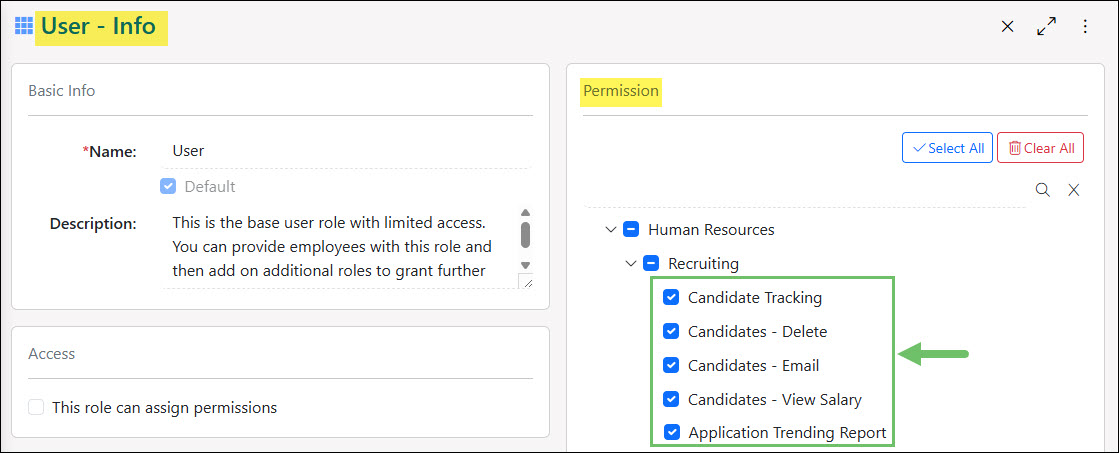Enable This role can assign permissions
The image size is (1119, 453).
[x=36, y=407]
